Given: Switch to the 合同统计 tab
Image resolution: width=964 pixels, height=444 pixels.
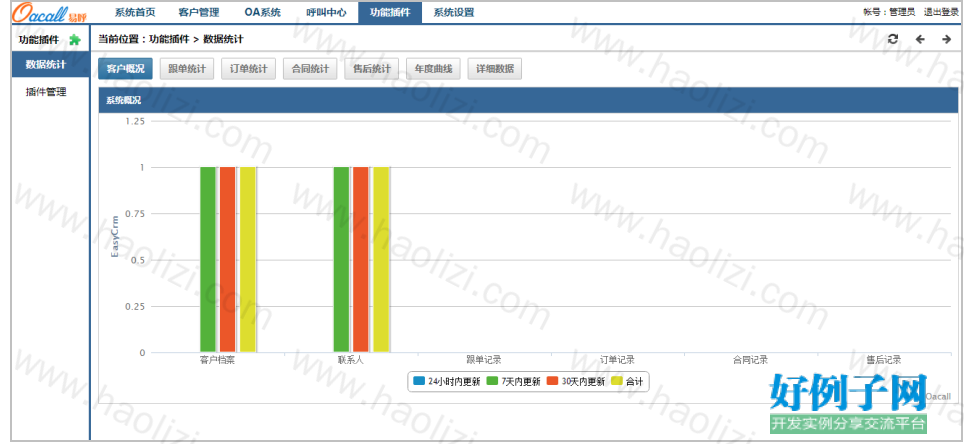Looking at the screenshot, I should [x=310, y=69].
